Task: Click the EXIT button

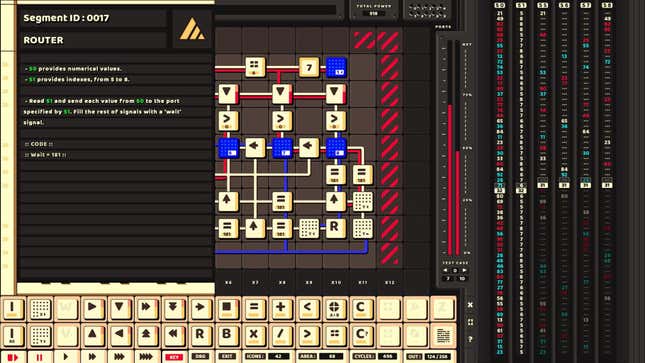Action: pos(227,357)
